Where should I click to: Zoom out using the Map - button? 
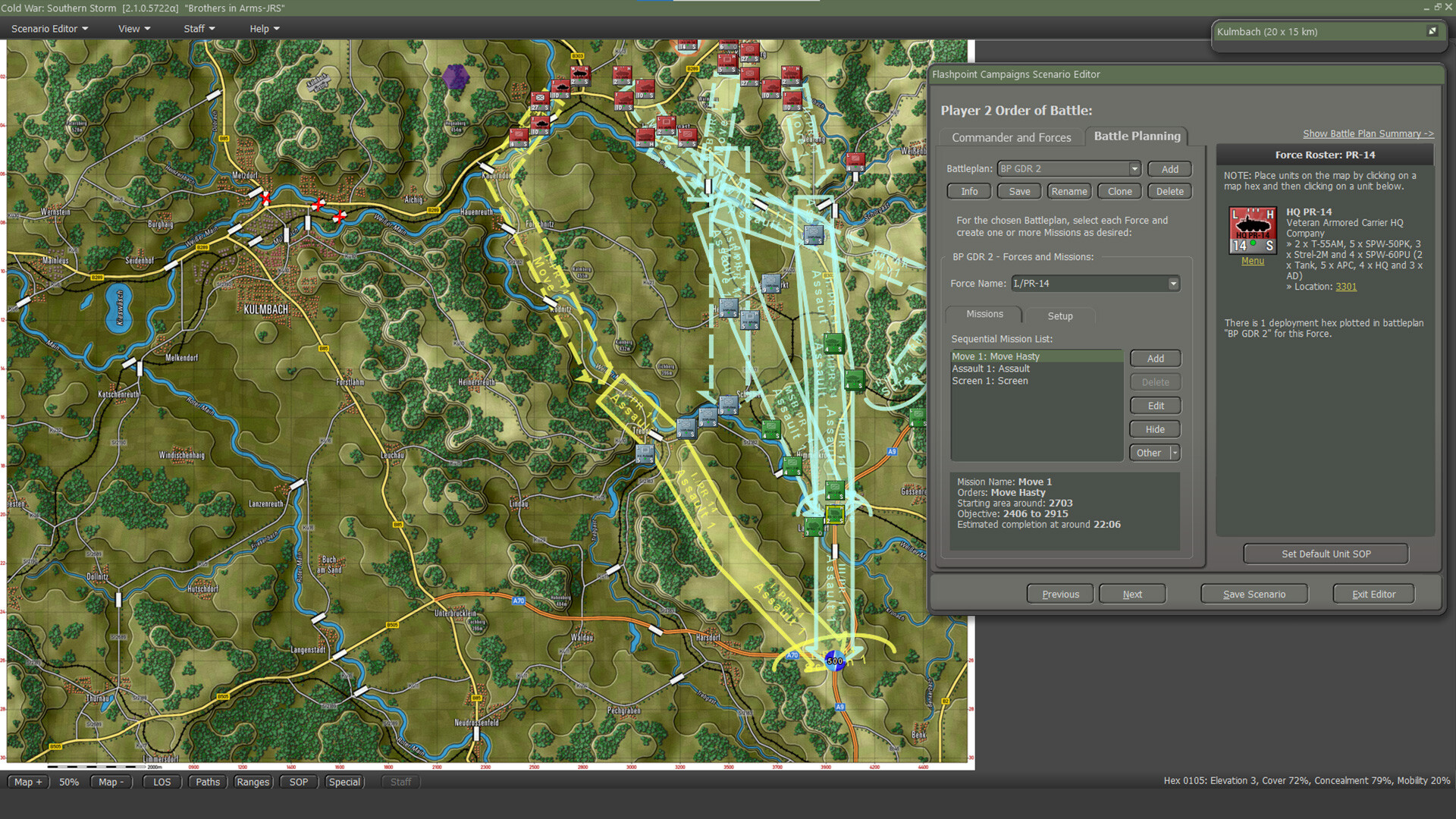click(x=111, y=782)
